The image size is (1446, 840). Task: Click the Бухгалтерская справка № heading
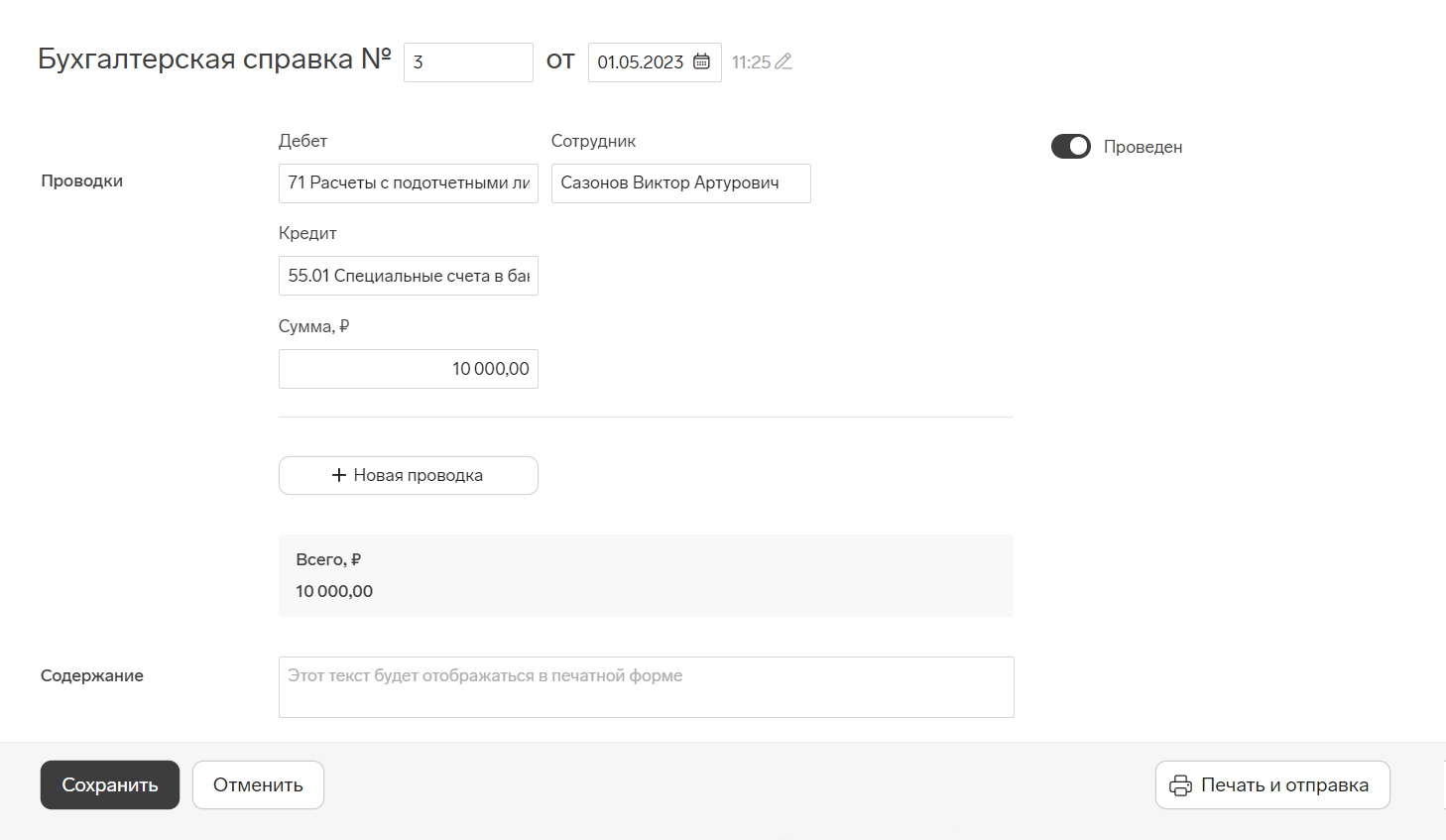(x=214, y=60)
